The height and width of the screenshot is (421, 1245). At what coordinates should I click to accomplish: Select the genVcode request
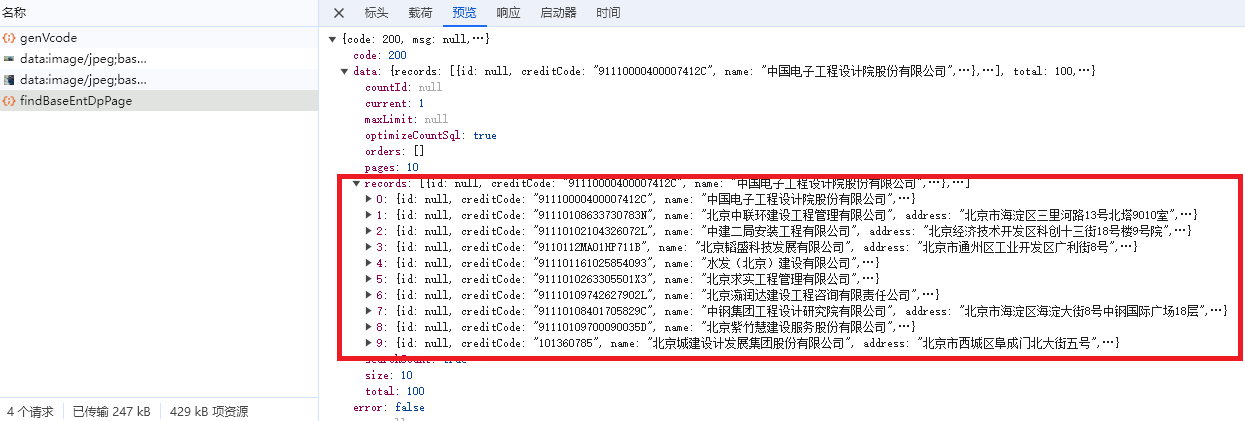(x=159, y=37)
